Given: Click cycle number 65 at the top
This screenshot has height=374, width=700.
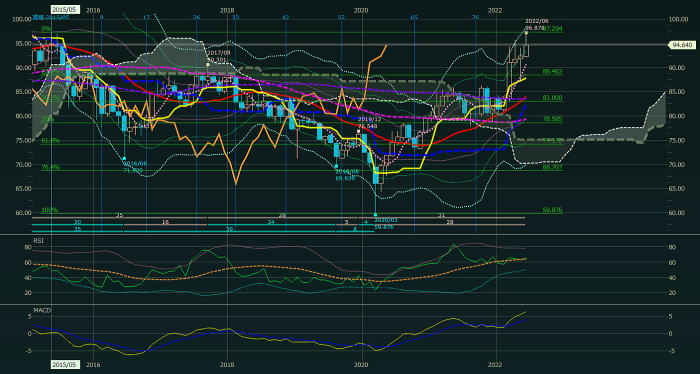Looking at the screenshot, I should point(414,17).
